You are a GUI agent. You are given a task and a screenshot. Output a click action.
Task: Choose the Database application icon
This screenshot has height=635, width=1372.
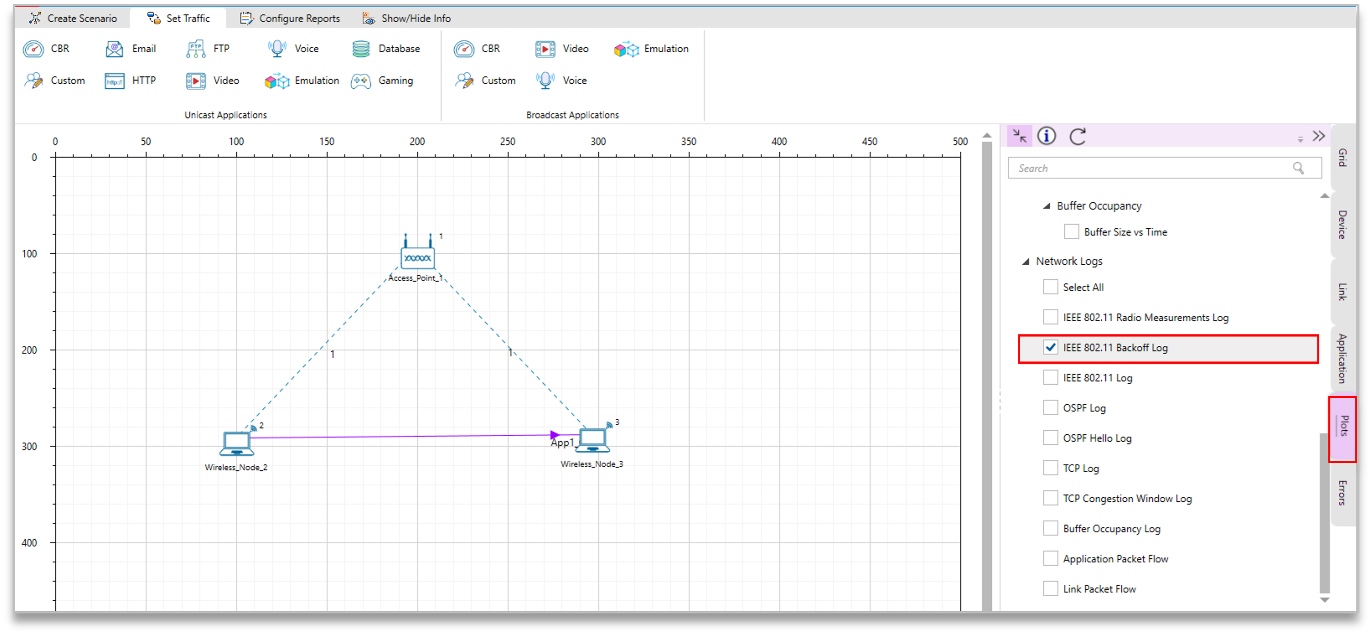click(361, 48)
